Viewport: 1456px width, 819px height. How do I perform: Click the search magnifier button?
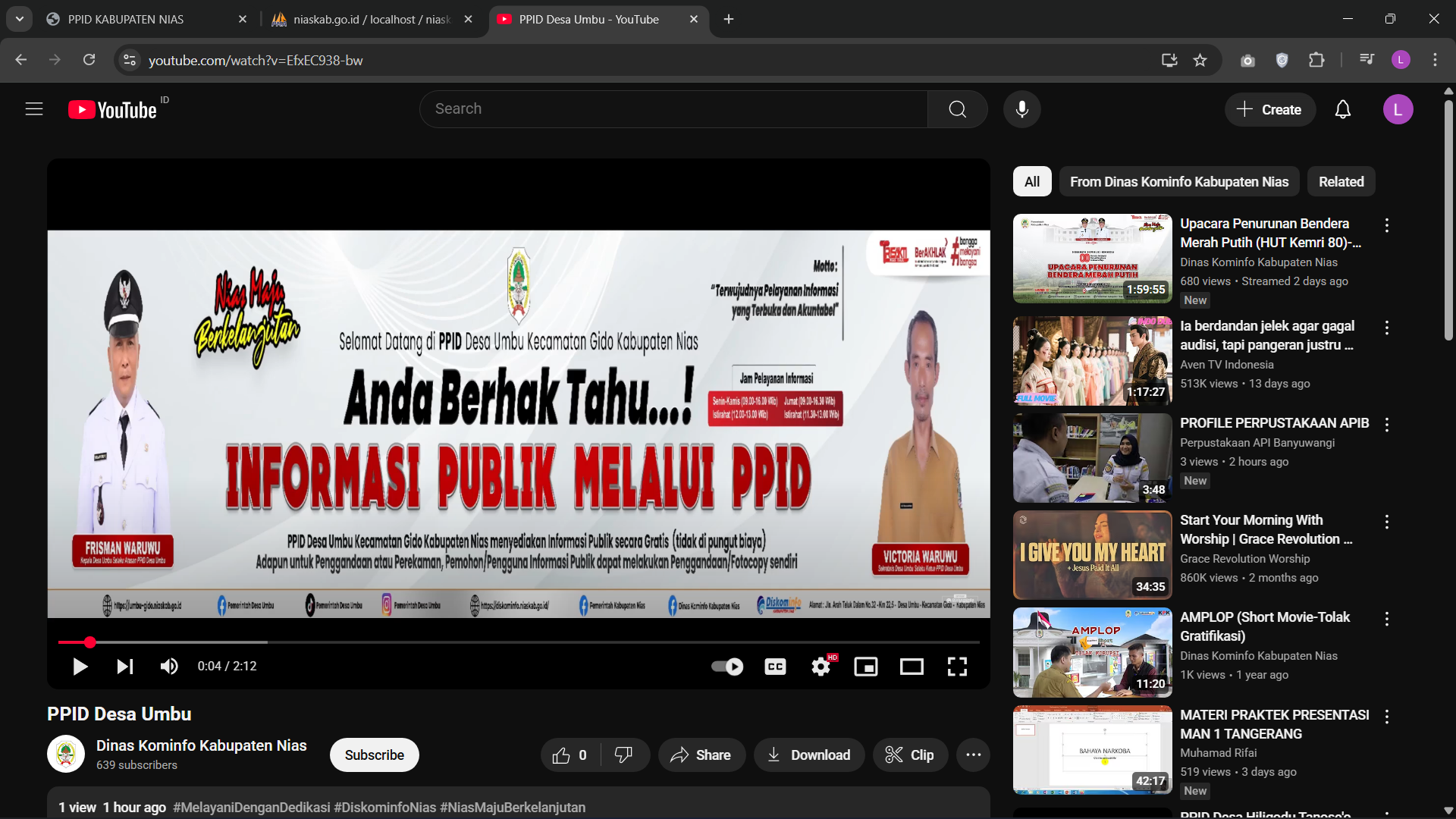tap(957, 109)
